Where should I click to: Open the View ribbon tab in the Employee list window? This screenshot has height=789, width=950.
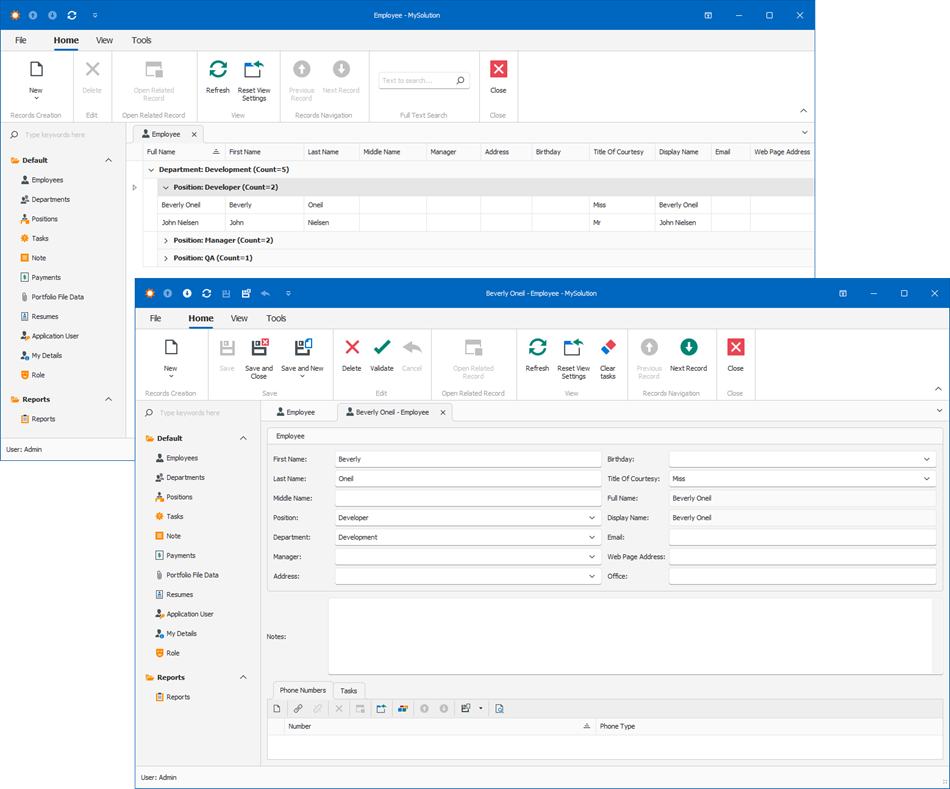pyautogui.click(x=104, y=40)
